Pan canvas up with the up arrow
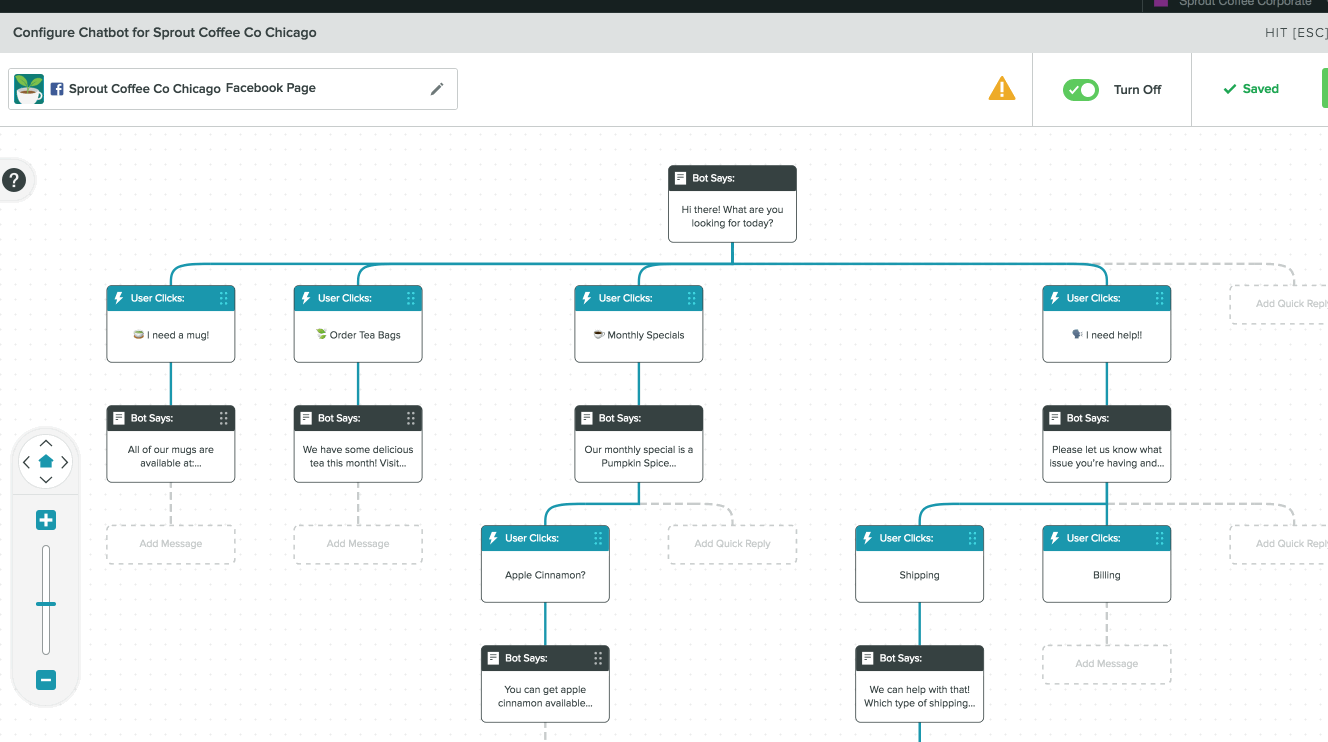 (x=46, y=443)
